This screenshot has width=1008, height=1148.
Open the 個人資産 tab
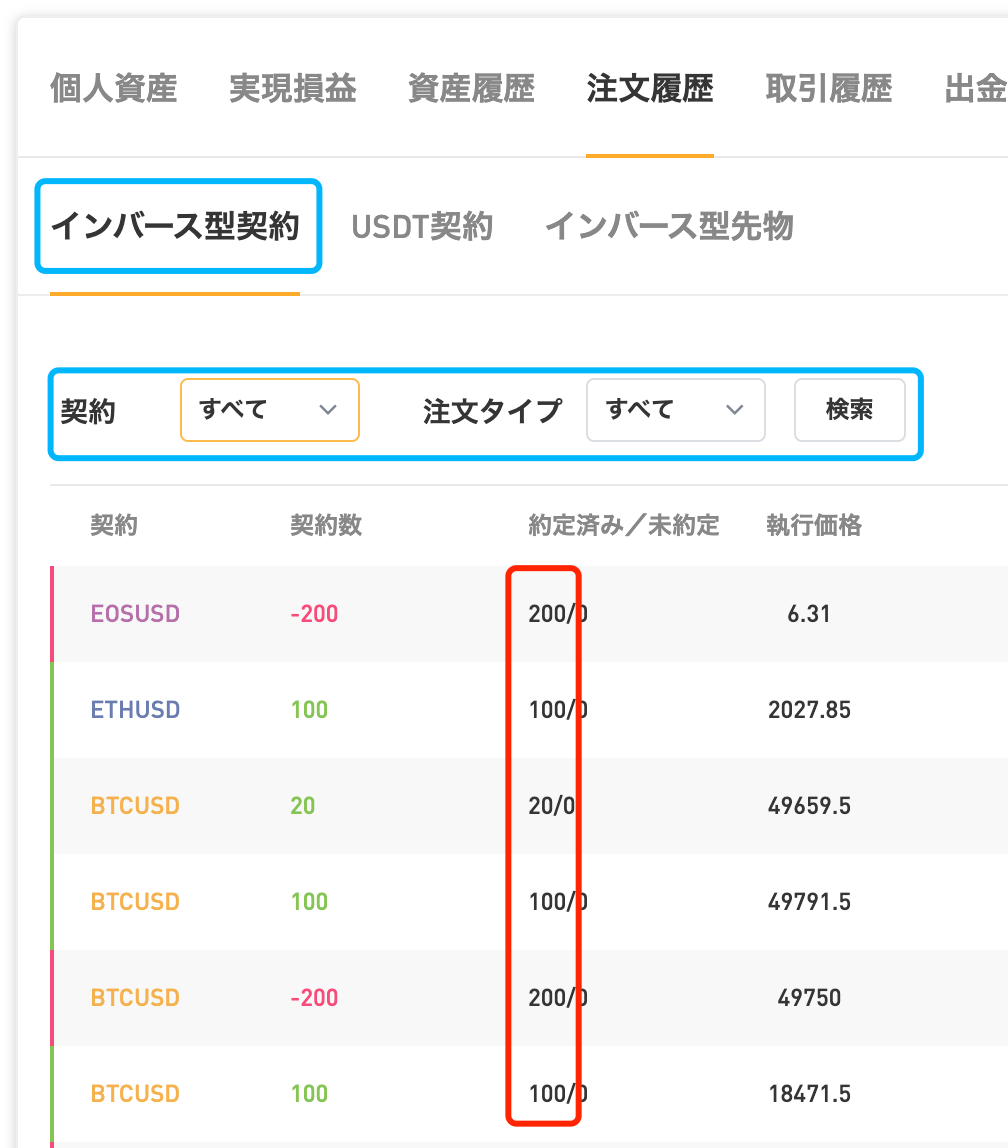coord(113,89)
